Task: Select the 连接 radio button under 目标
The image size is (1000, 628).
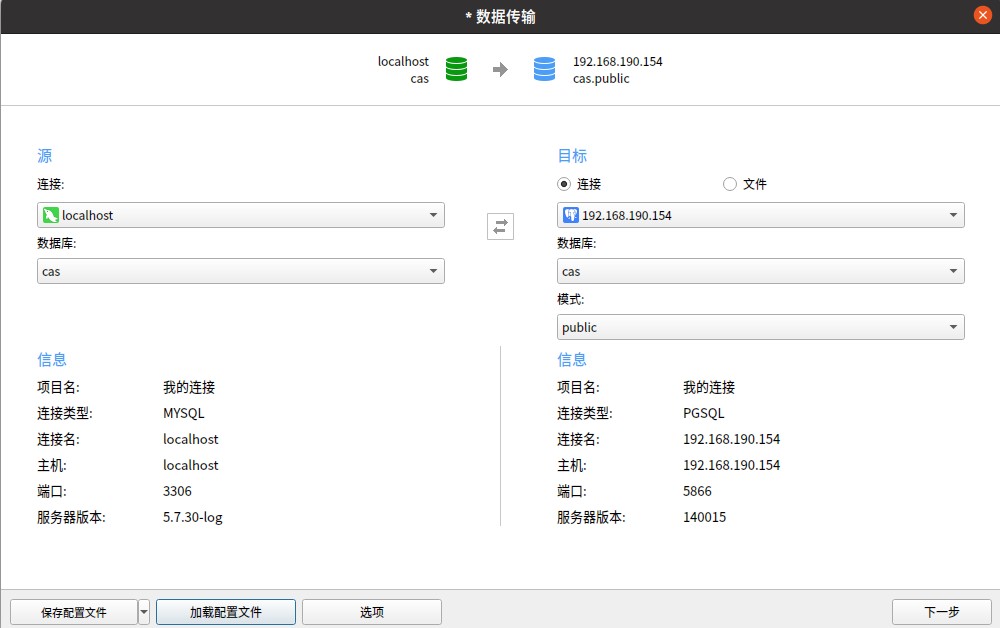Action: [x=564, y=184]
